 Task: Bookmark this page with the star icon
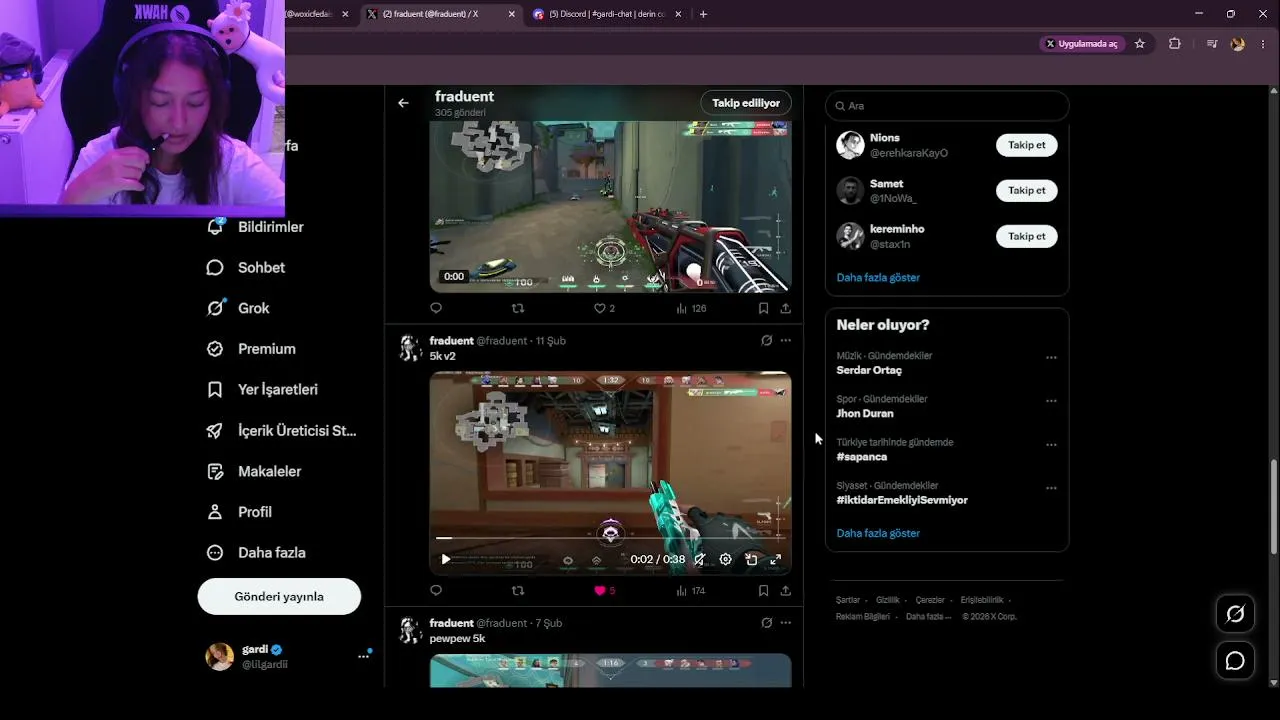1140,44
